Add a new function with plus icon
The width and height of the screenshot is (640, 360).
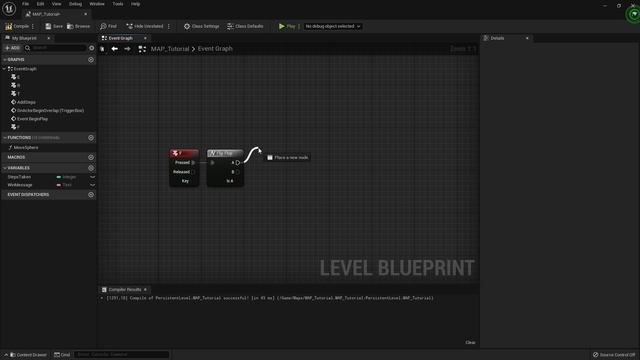[91, 138]
